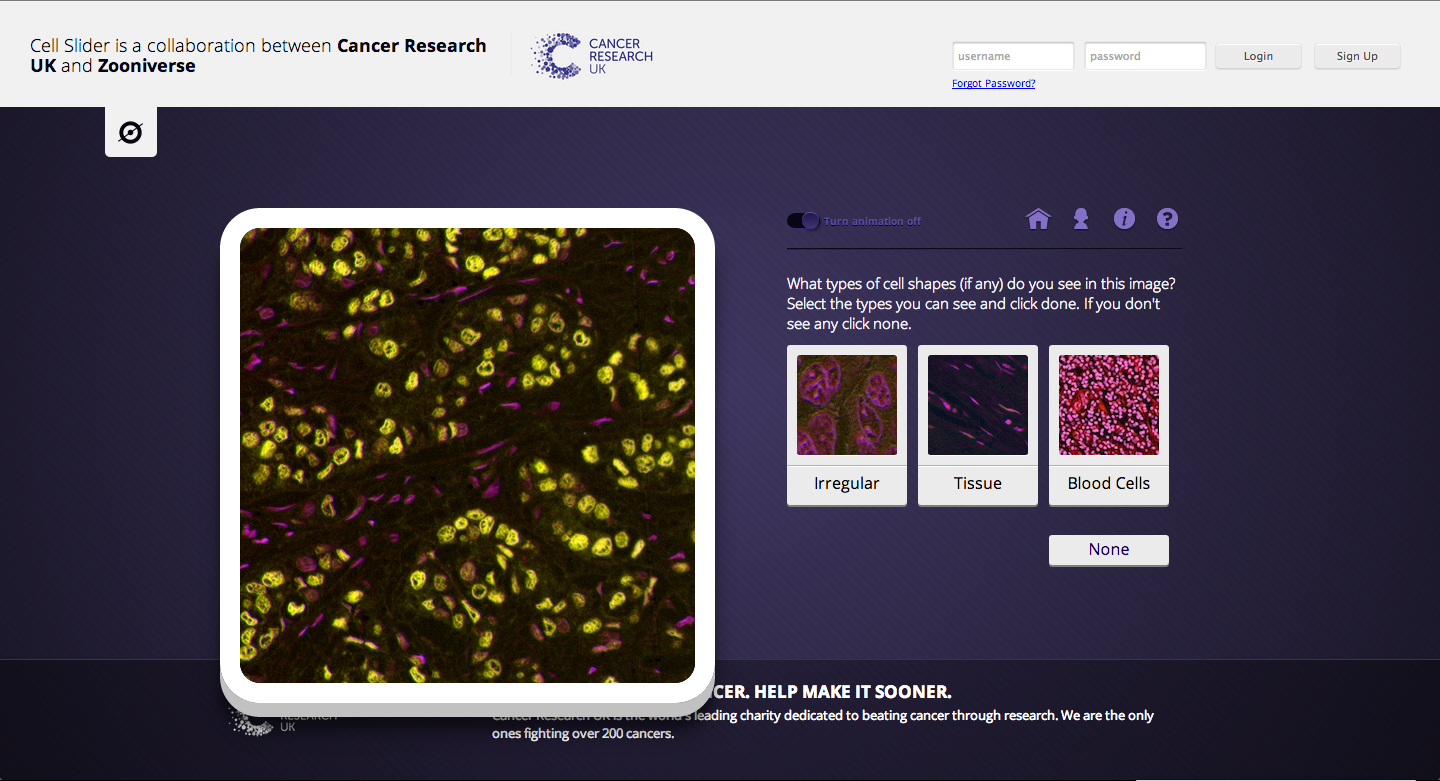Toggle the animation switch off
The height and width of the screenshot is (781, 1440).
point(803,221)
